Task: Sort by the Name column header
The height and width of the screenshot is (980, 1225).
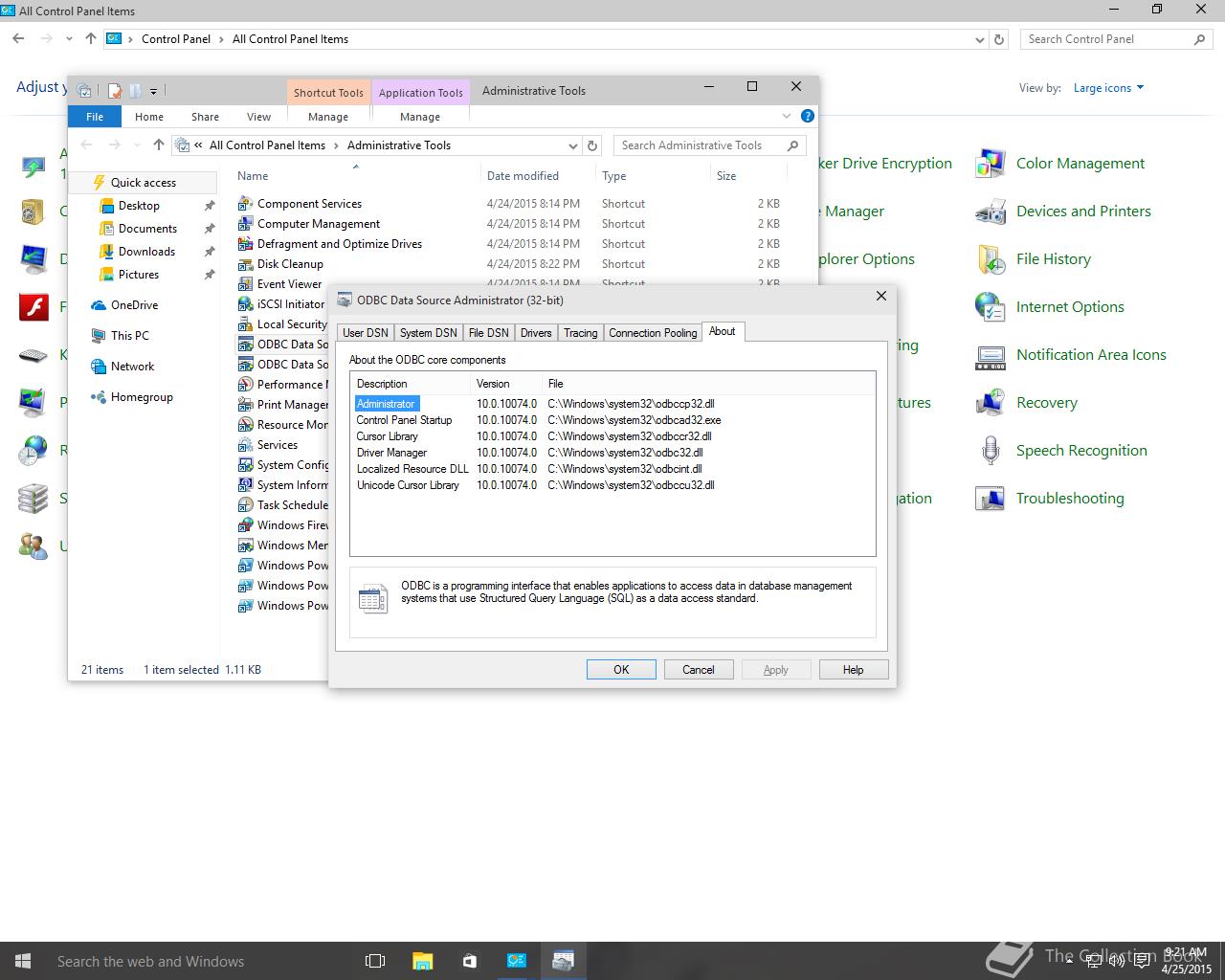Action: pyautogui.click(x=253, y=176)
